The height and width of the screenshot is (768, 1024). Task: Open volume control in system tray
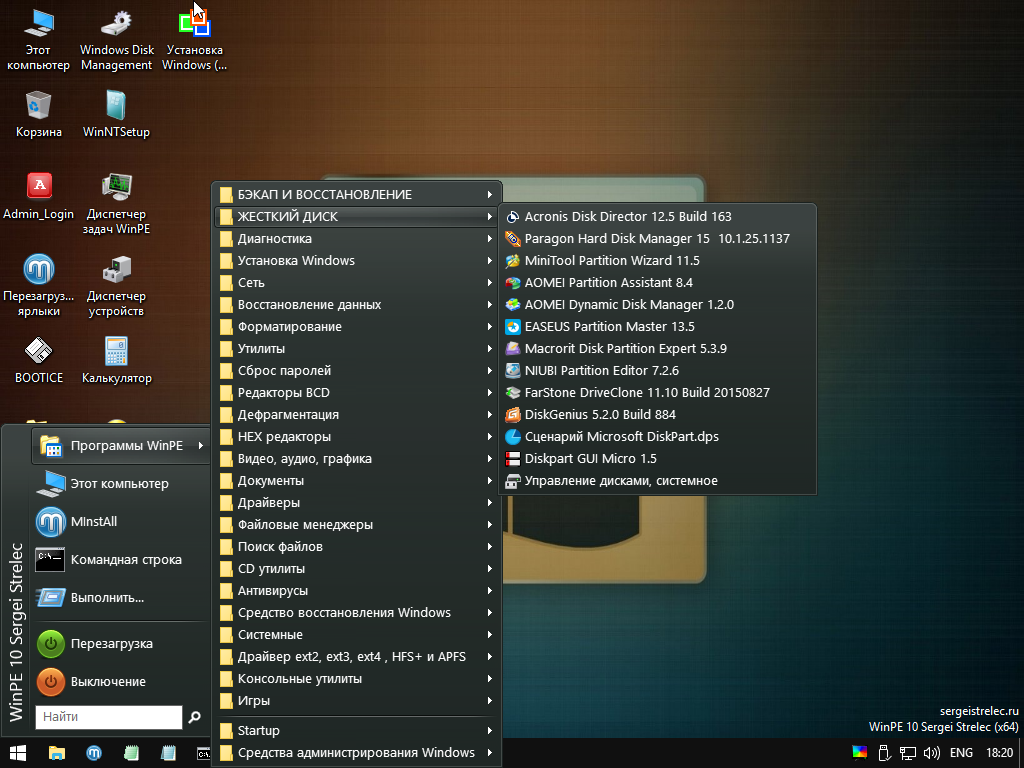pos(931,753)
